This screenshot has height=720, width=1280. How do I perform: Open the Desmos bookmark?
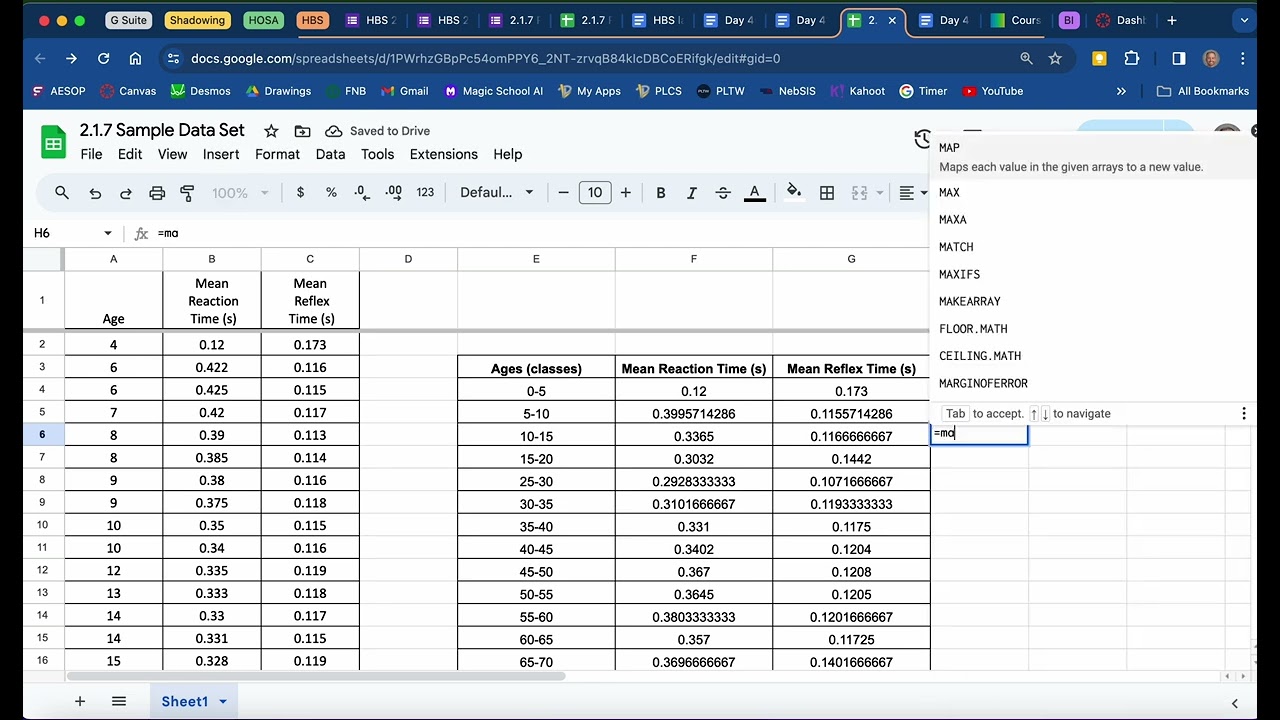[x=200, y=91]
